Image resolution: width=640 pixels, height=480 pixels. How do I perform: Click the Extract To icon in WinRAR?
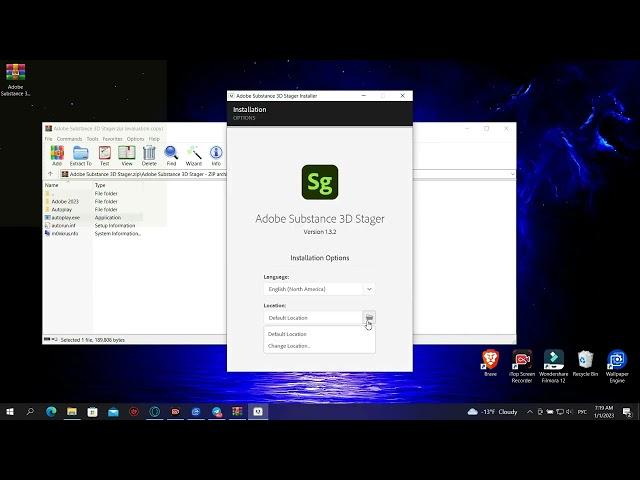click(x=81, y=156)
